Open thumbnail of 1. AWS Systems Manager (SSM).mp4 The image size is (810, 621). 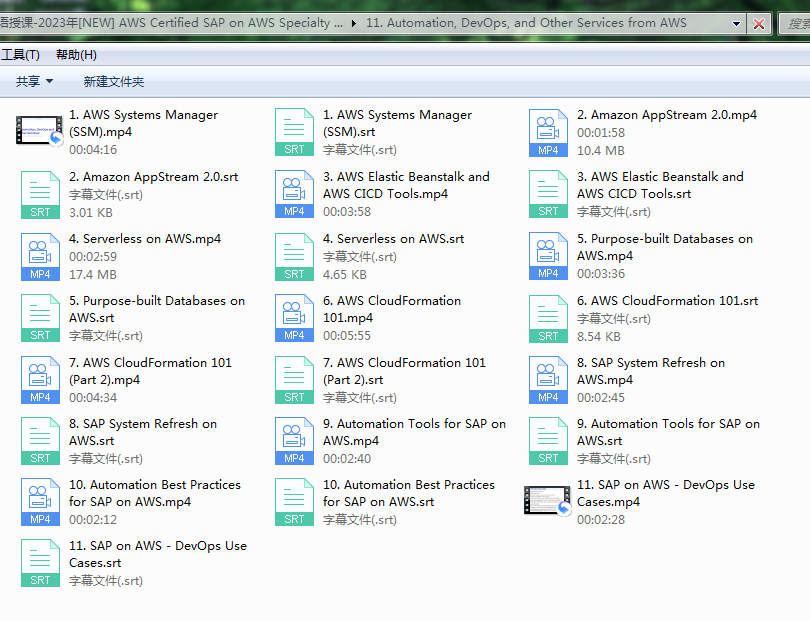[x=39, y=130]
